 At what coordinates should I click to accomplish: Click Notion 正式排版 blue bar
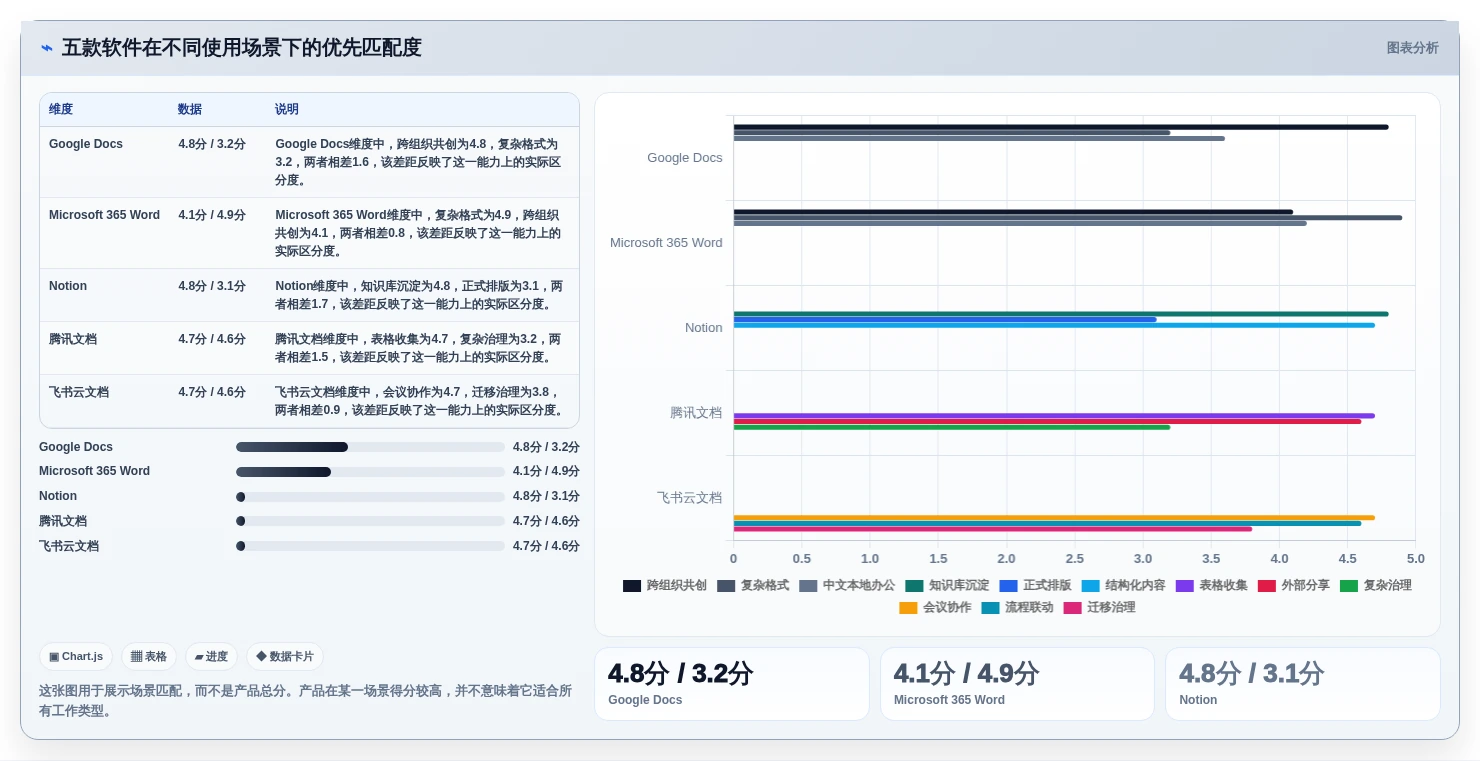click(945, 319)
